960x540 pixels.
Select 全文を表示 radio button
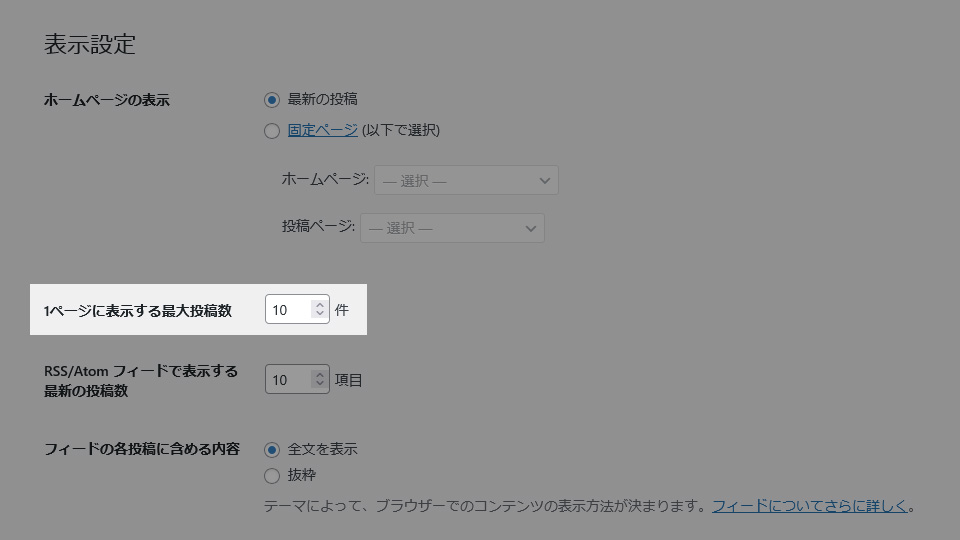pyautogui.click(x=272, y=450)
